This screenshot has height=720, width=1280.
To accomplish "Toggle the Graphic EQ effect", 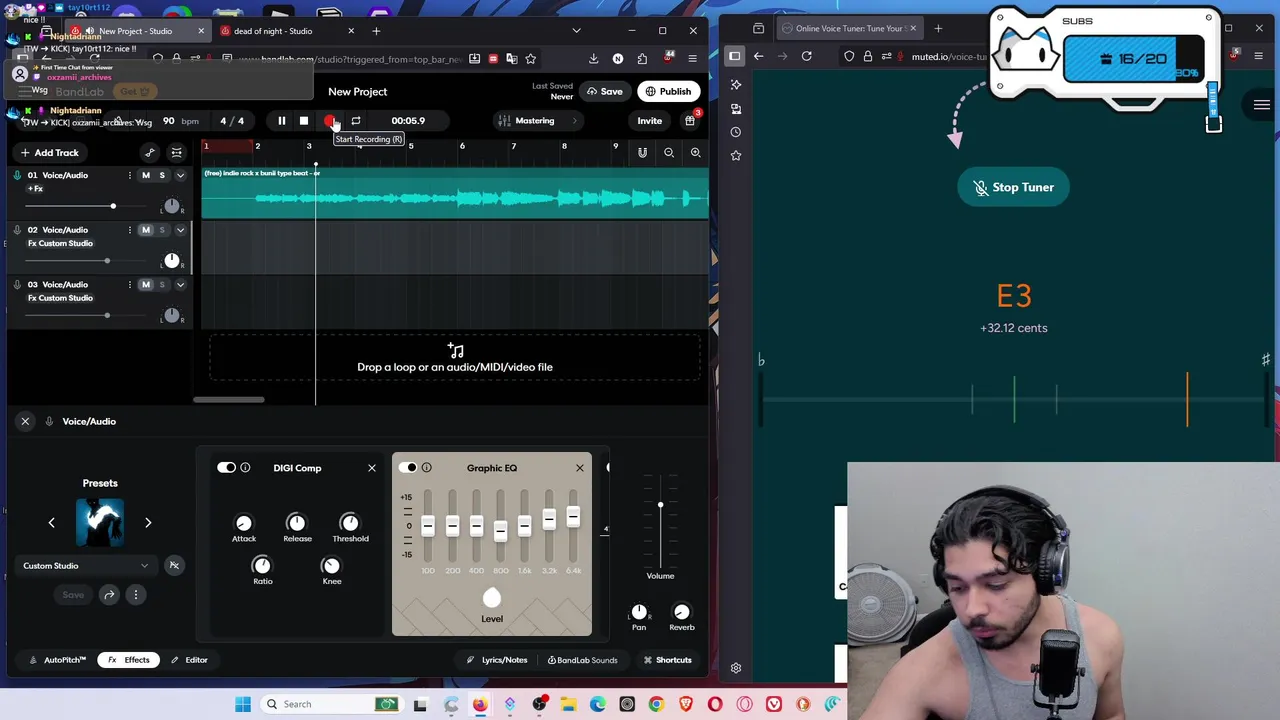I will click(x=407, y=468).
